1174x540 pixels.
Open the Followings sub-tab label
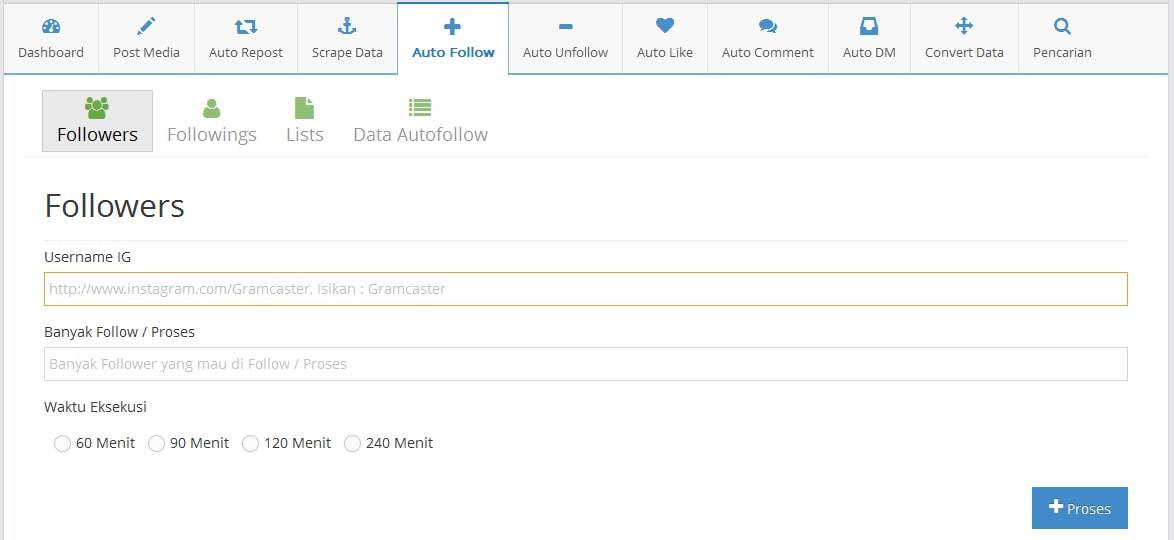pos(212,135)
